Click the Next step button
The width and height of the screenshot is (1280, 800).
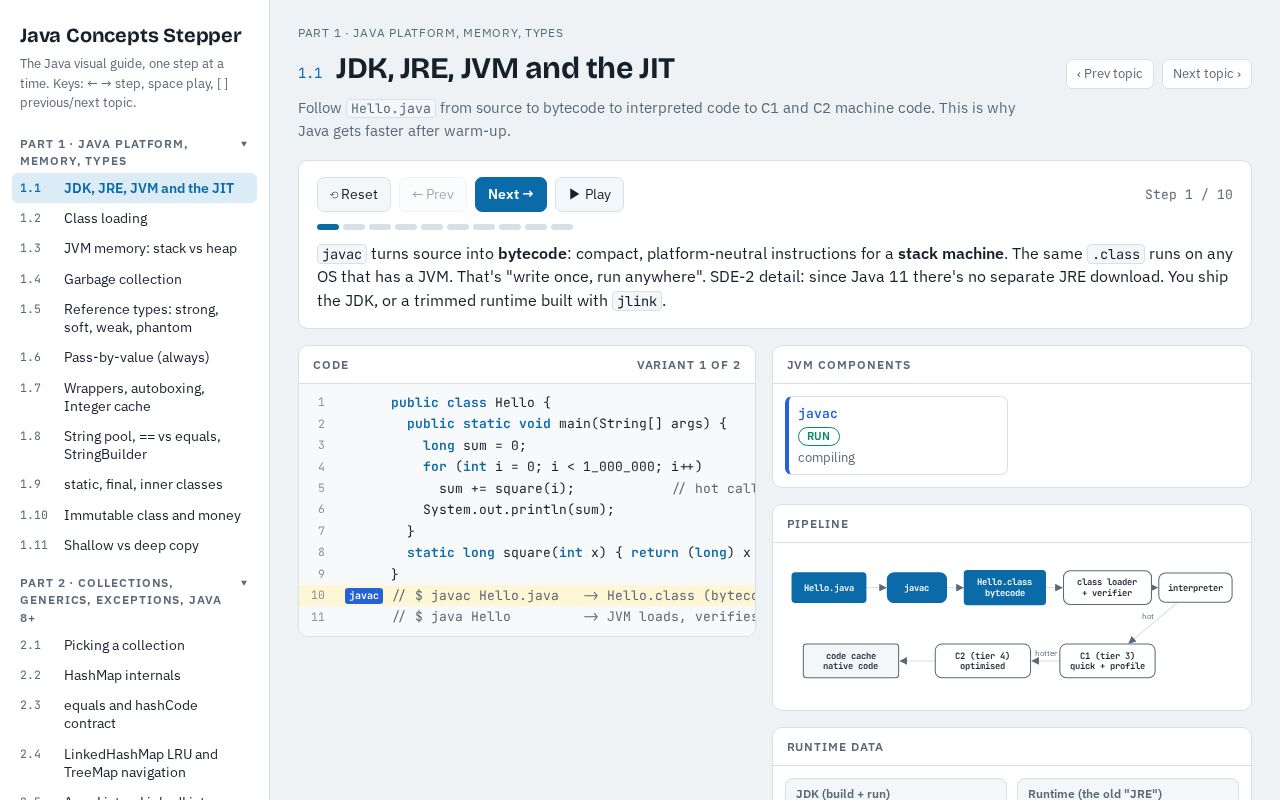coord(511,194)
